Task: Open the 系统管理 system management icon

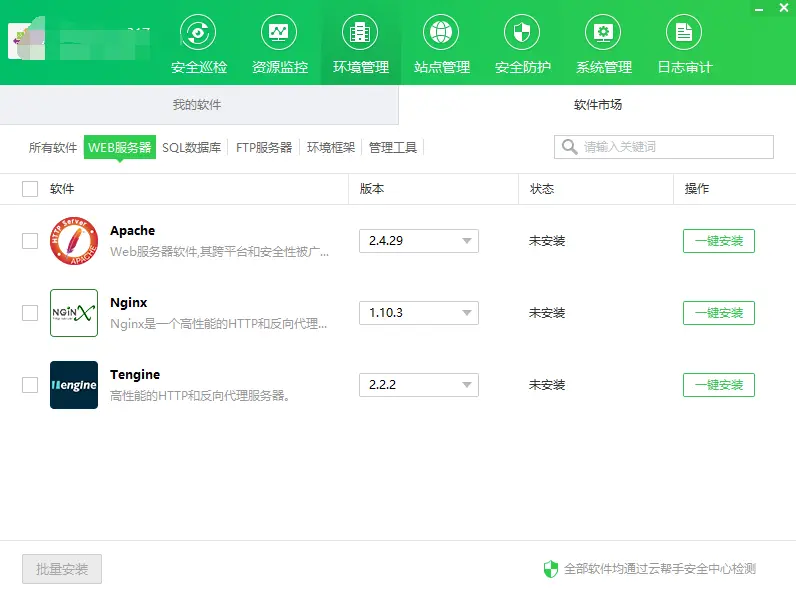Action: 603,32
